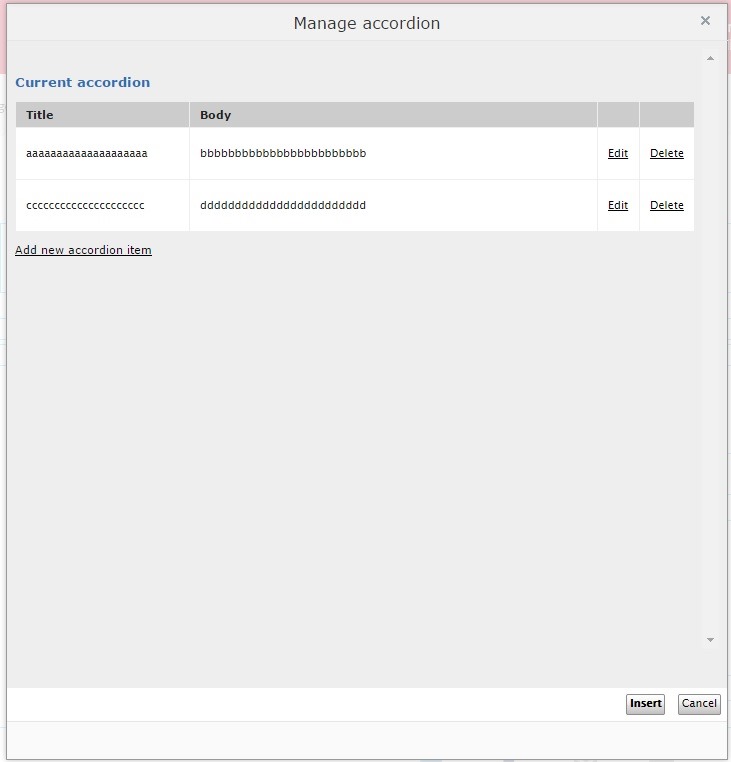Delete the aaaaaaaa accordion item

point(666,154)
